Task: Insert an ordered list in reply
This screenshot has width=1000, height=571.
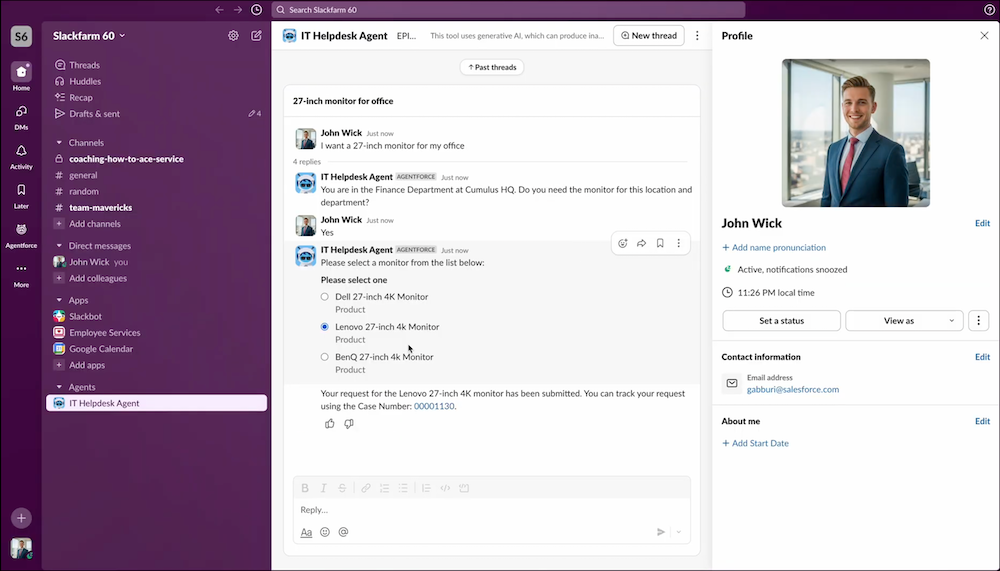Action: [385, 488]
